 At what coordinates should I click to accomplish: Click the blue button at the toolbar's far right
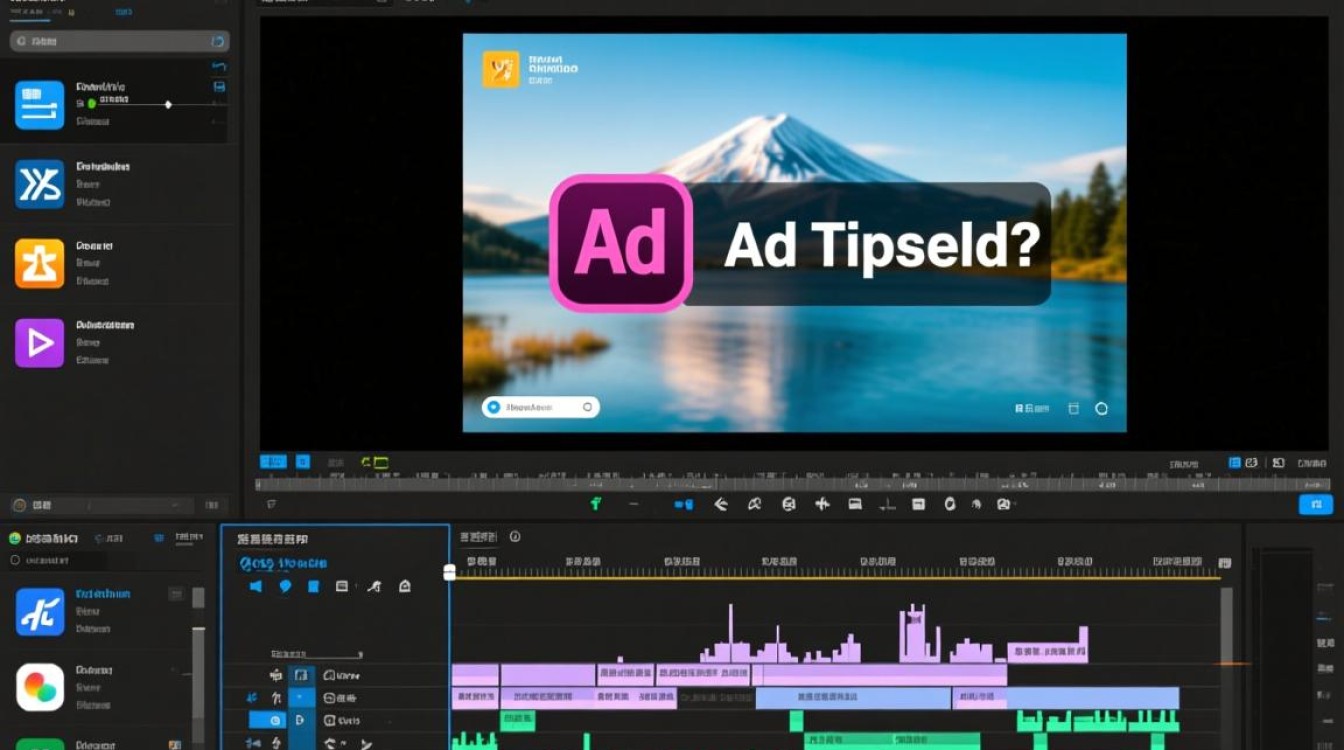[x=1315, y=505]
